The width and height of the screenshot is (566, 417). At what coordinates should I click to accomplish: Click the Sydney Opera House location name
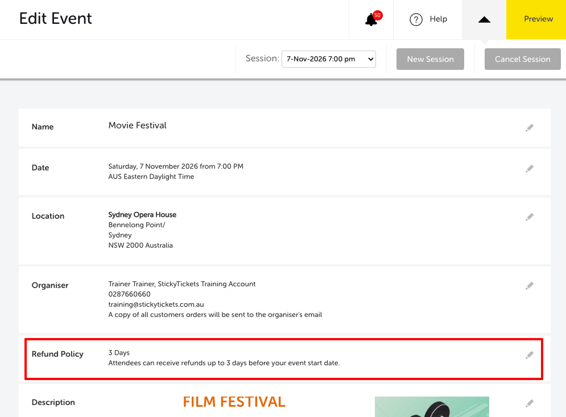(142, 214)
